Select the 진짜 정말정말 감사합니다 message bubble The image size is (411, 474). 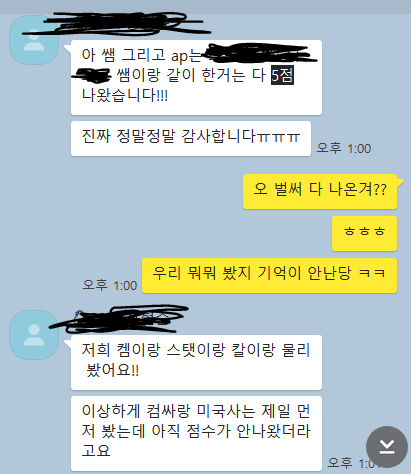point(191,138)
